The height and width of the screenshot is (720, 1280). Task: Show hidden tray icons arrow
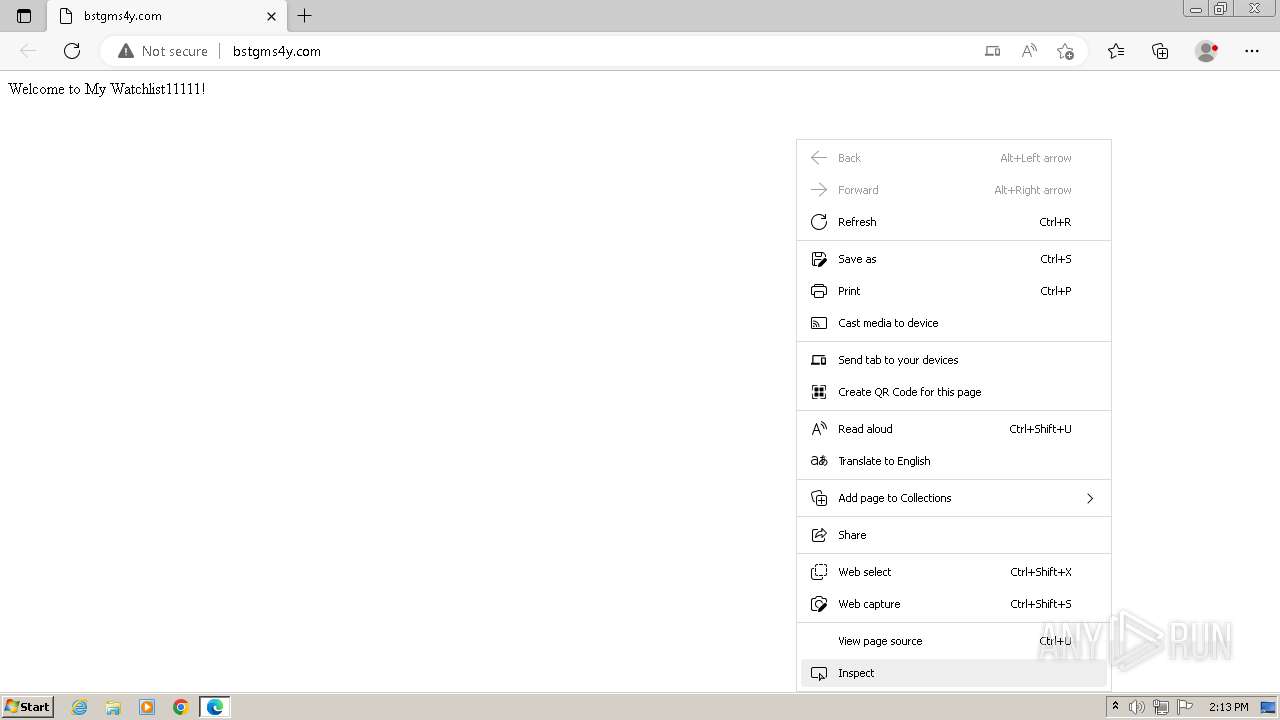[1115, 707]
